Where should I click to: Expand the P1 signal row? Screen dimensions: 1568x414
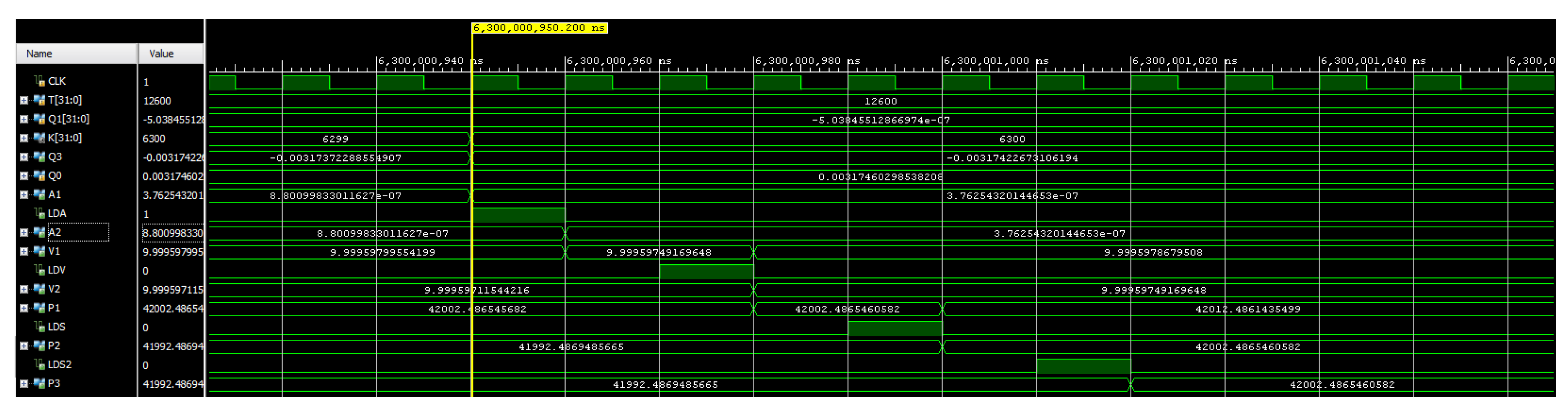24,308
